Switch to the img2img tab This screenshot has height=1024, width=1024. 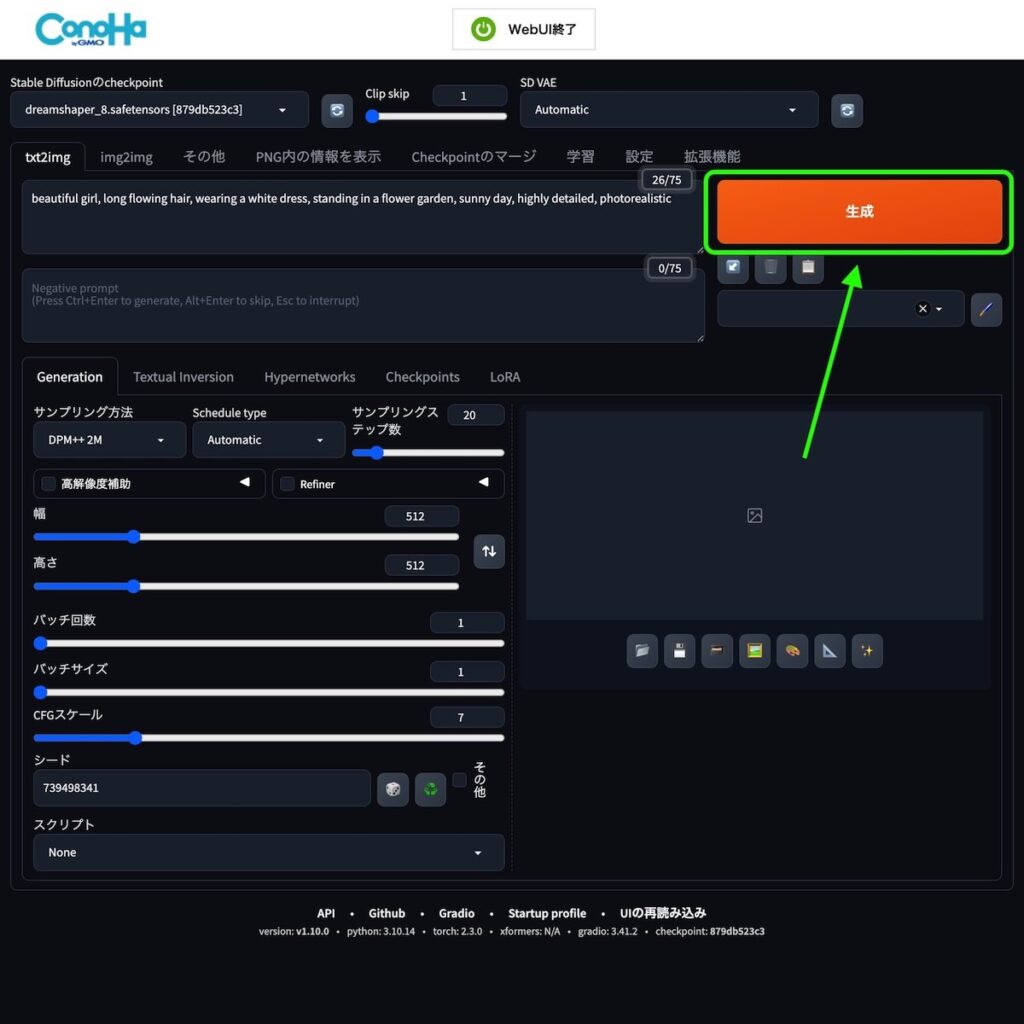(x=126, y=156)
